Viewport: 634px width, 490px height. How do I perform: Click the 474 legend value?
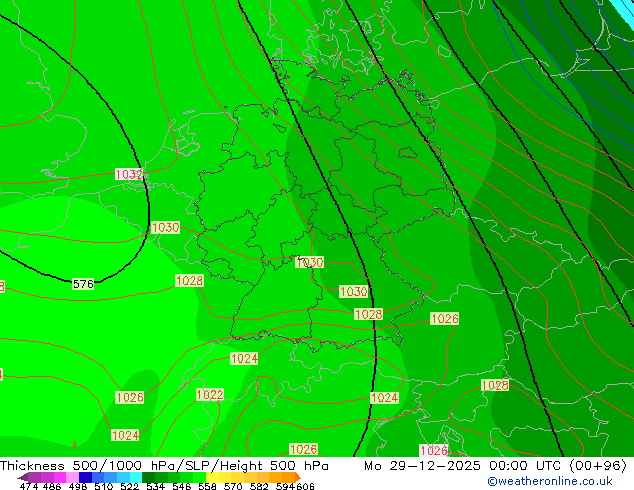29,486
